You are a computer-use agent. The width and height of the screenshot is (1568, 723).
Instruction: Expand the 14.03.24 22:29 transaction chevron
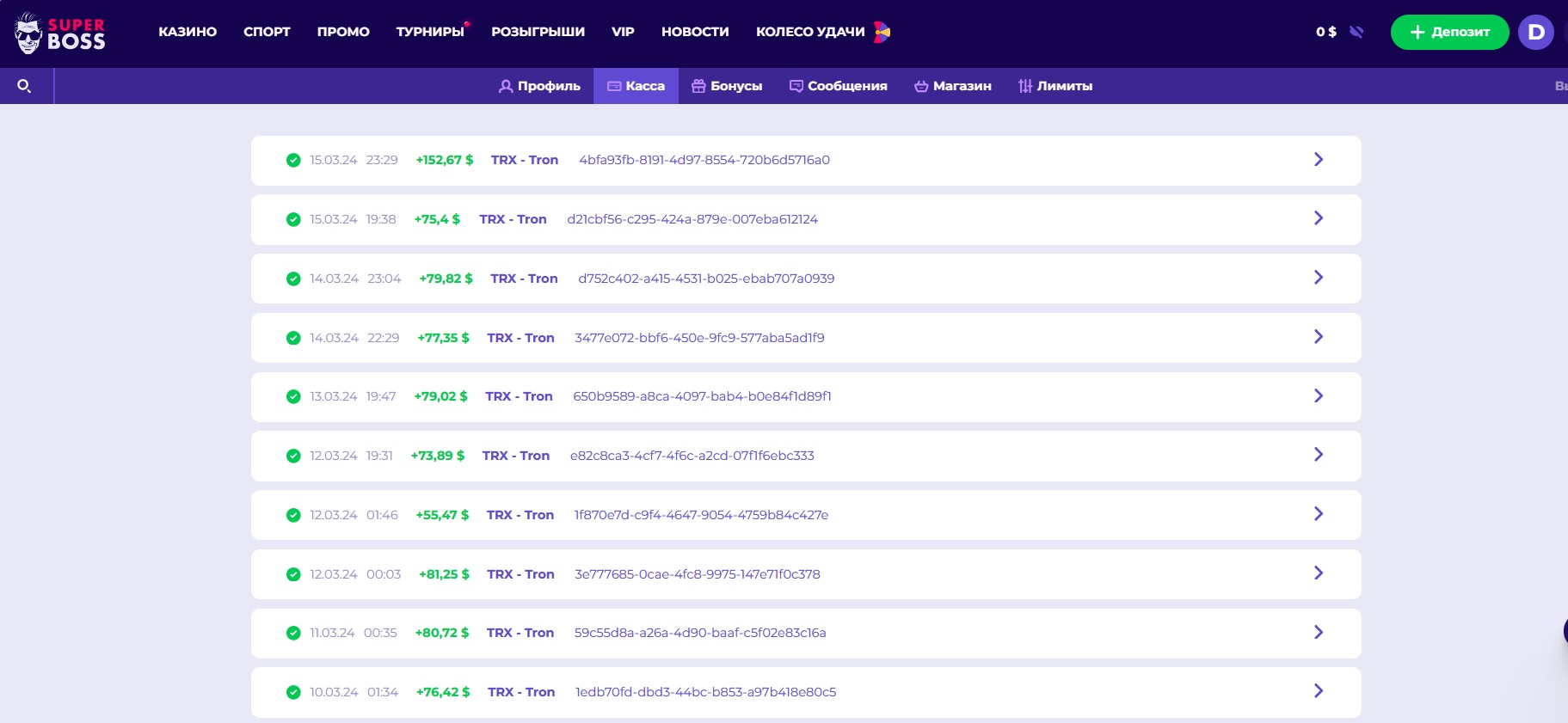click(1318, 337)
